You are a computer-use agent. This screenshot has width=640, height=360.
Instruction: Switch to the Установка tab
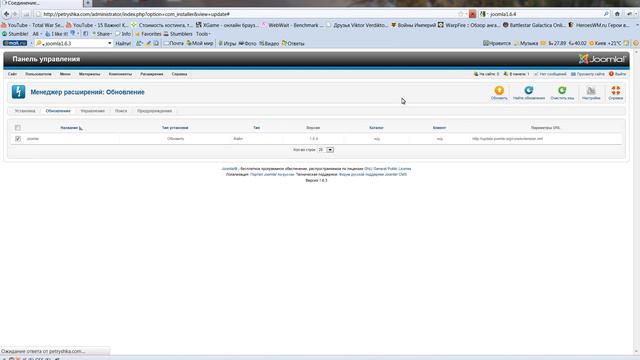click(x=25, y=111)
